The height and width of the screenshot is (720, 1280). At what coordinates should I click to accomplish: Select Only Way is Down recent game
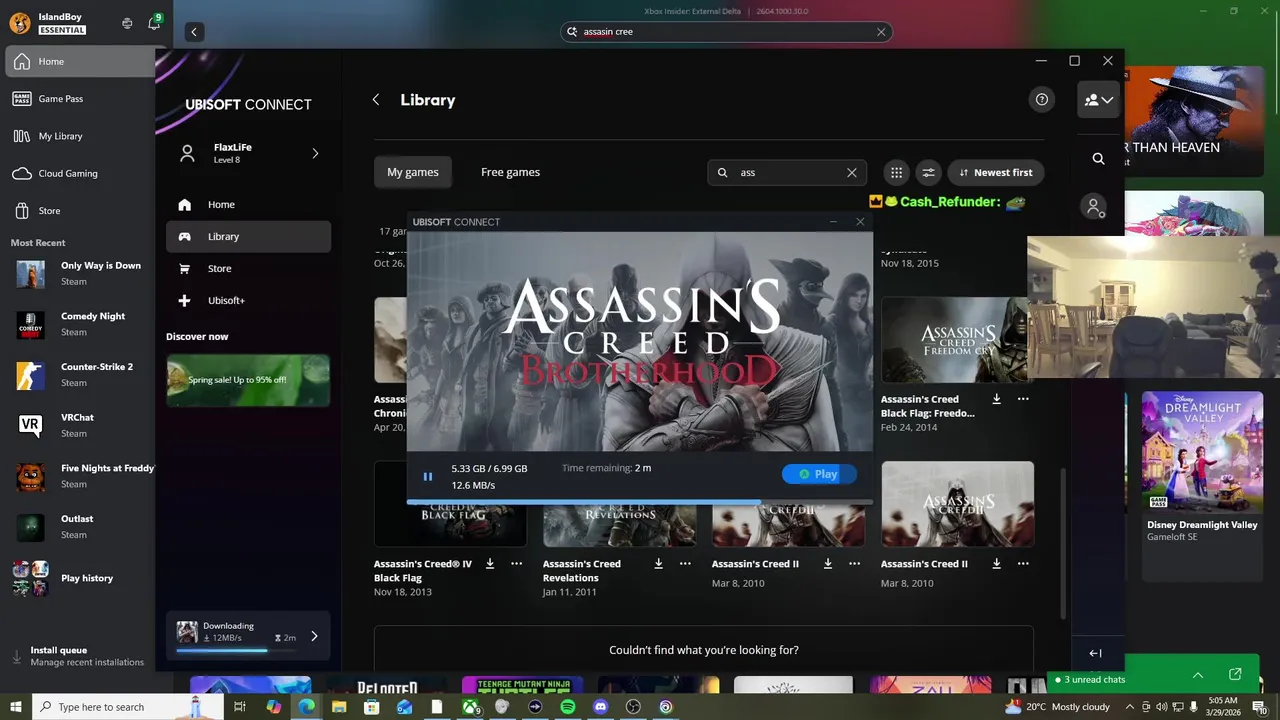click(80, 273)
